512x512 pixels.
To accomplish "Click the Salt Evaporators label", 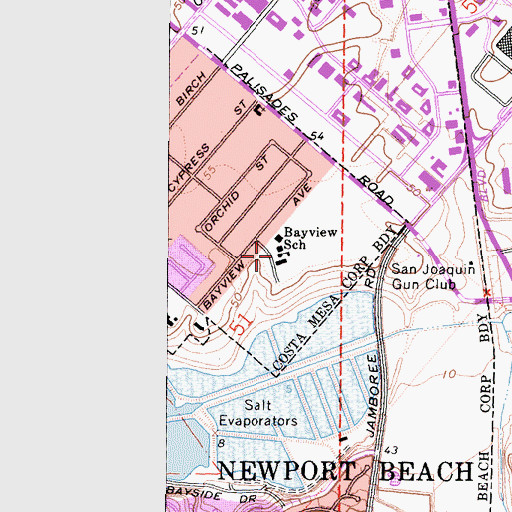I will pos(258,413).
